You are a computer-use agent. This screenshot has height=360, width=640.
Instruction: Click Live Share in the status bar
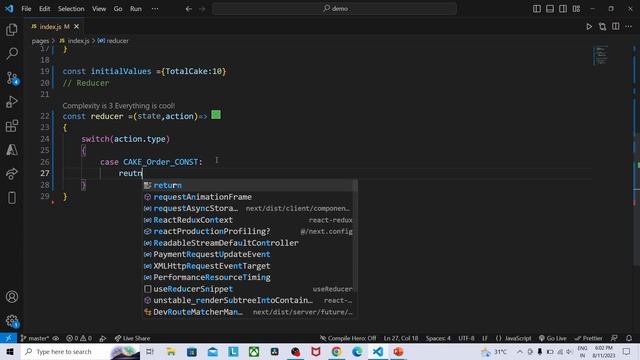(x=132, y=338)
